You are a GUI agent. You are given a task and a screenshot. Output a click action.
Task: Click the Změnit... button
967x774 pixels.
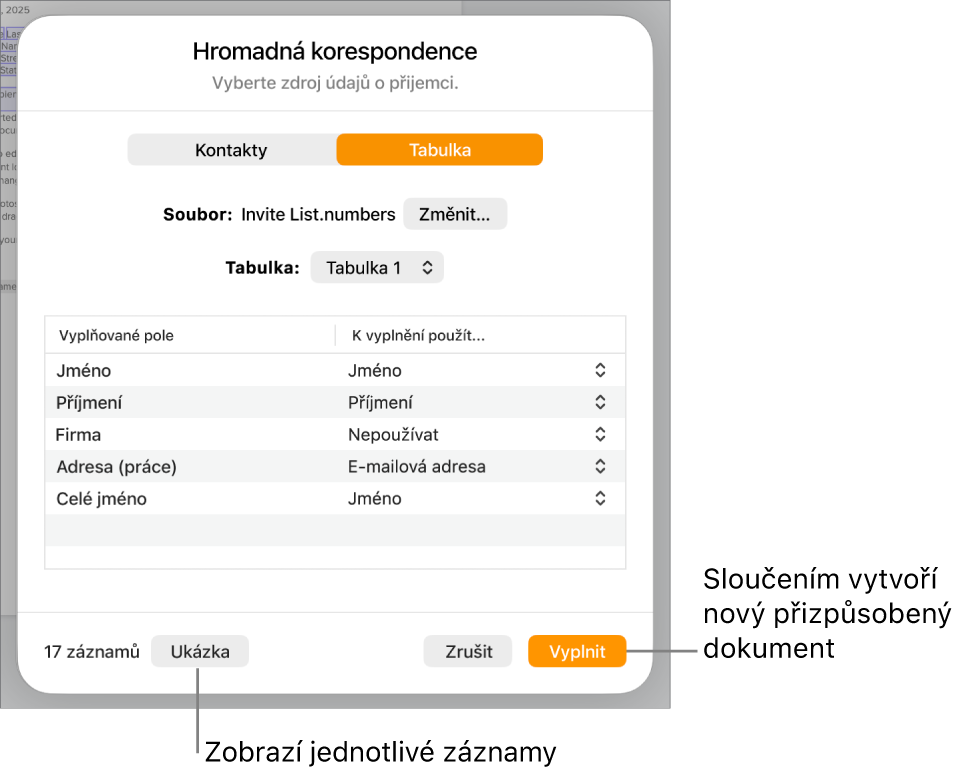455,214
